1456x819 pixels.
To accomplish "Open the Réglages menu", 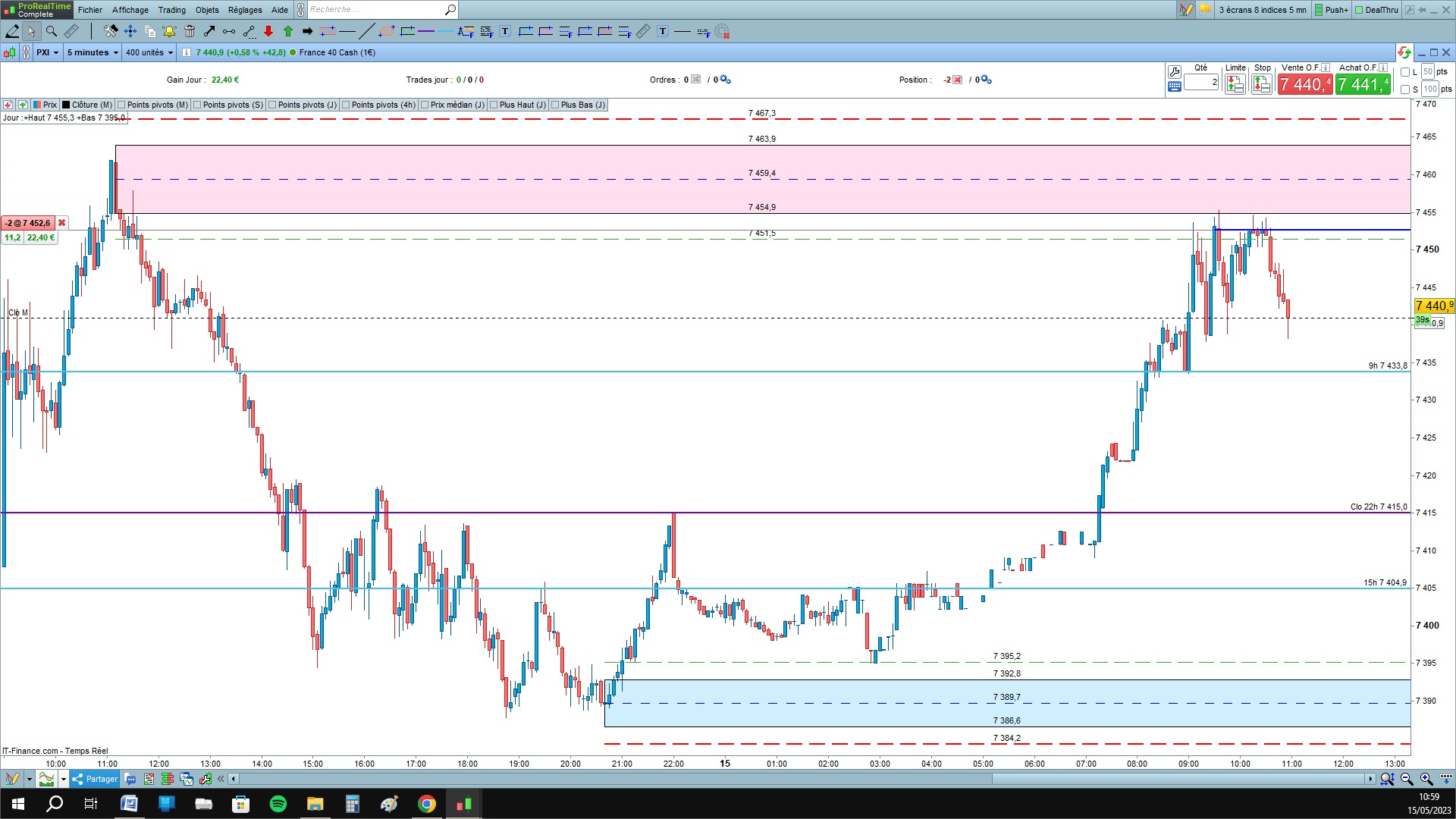I will click(244, 10).
